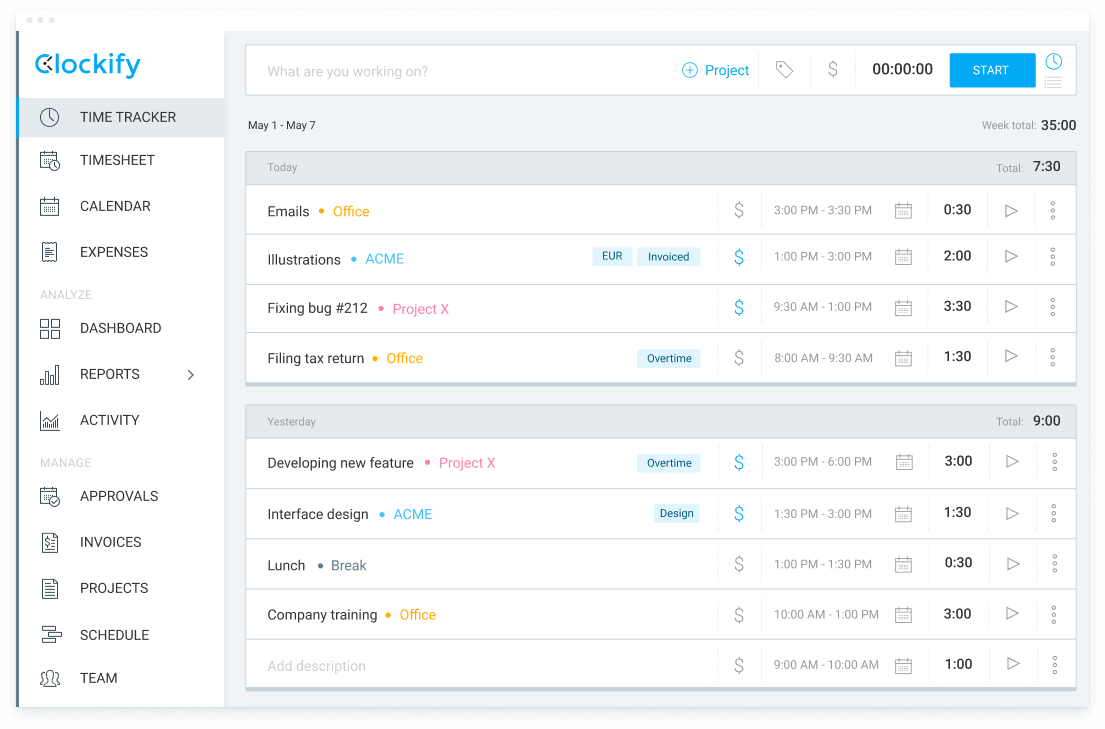Viewport: 1105px width, 729px height.
Task: Open date picker for Filing tax return
Action: tap(903, 358)
